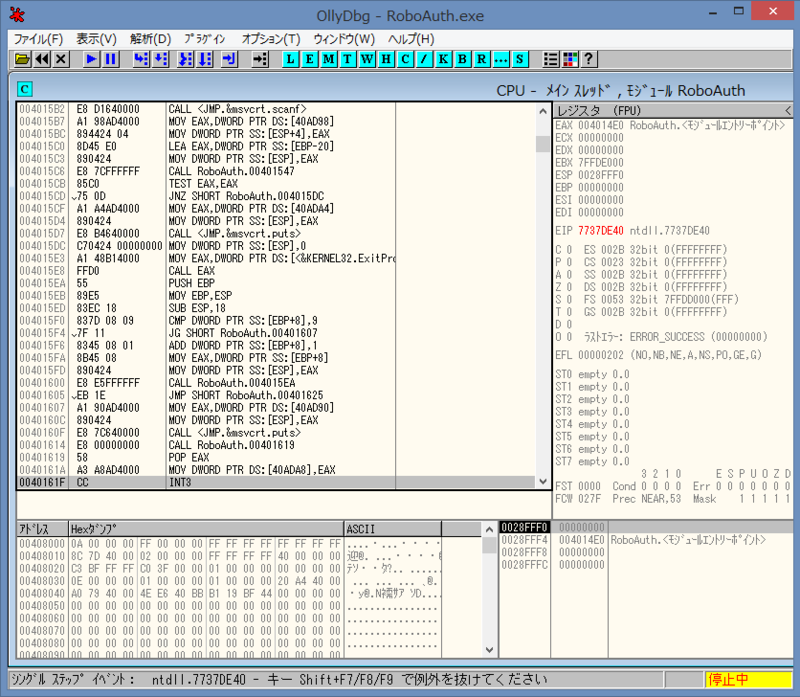Open the Run trace window (...)
This screenshot has height=697, width=800.
pyautogui.click(x=501, y=59)
